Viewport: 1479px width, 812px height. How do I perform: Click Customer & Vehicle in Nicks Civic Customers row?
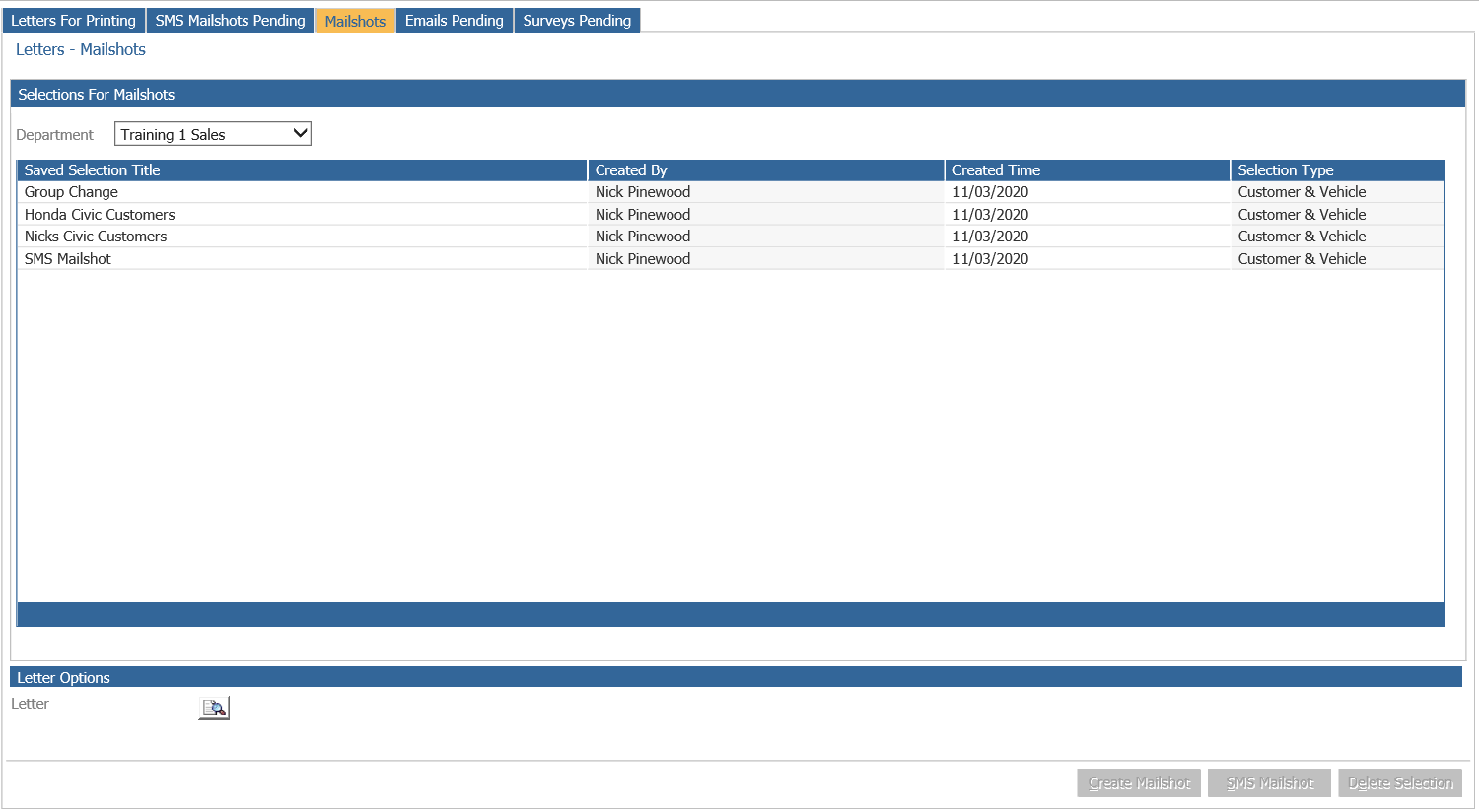[x=1302, y=237]
